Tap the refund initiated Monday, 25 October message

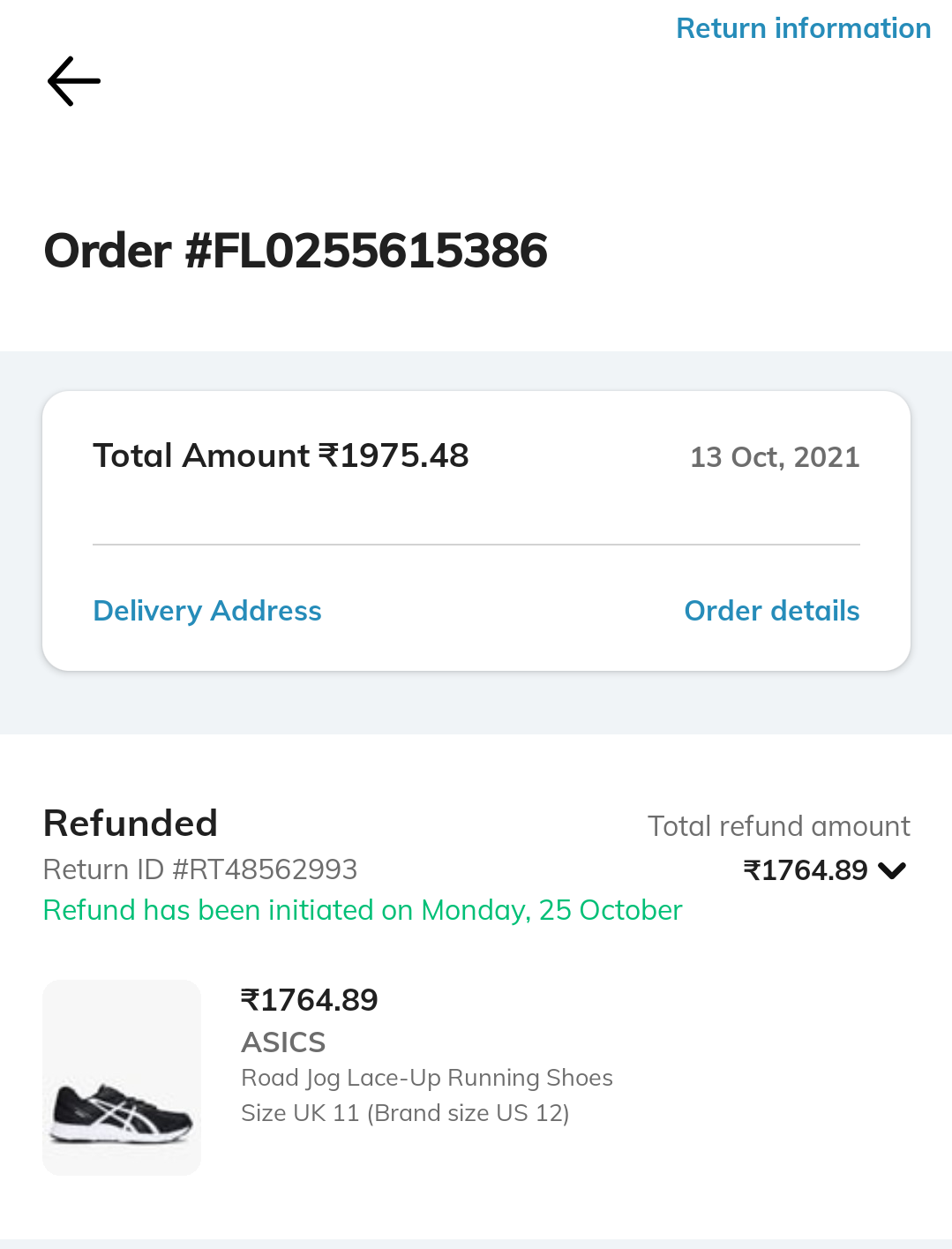363,910
